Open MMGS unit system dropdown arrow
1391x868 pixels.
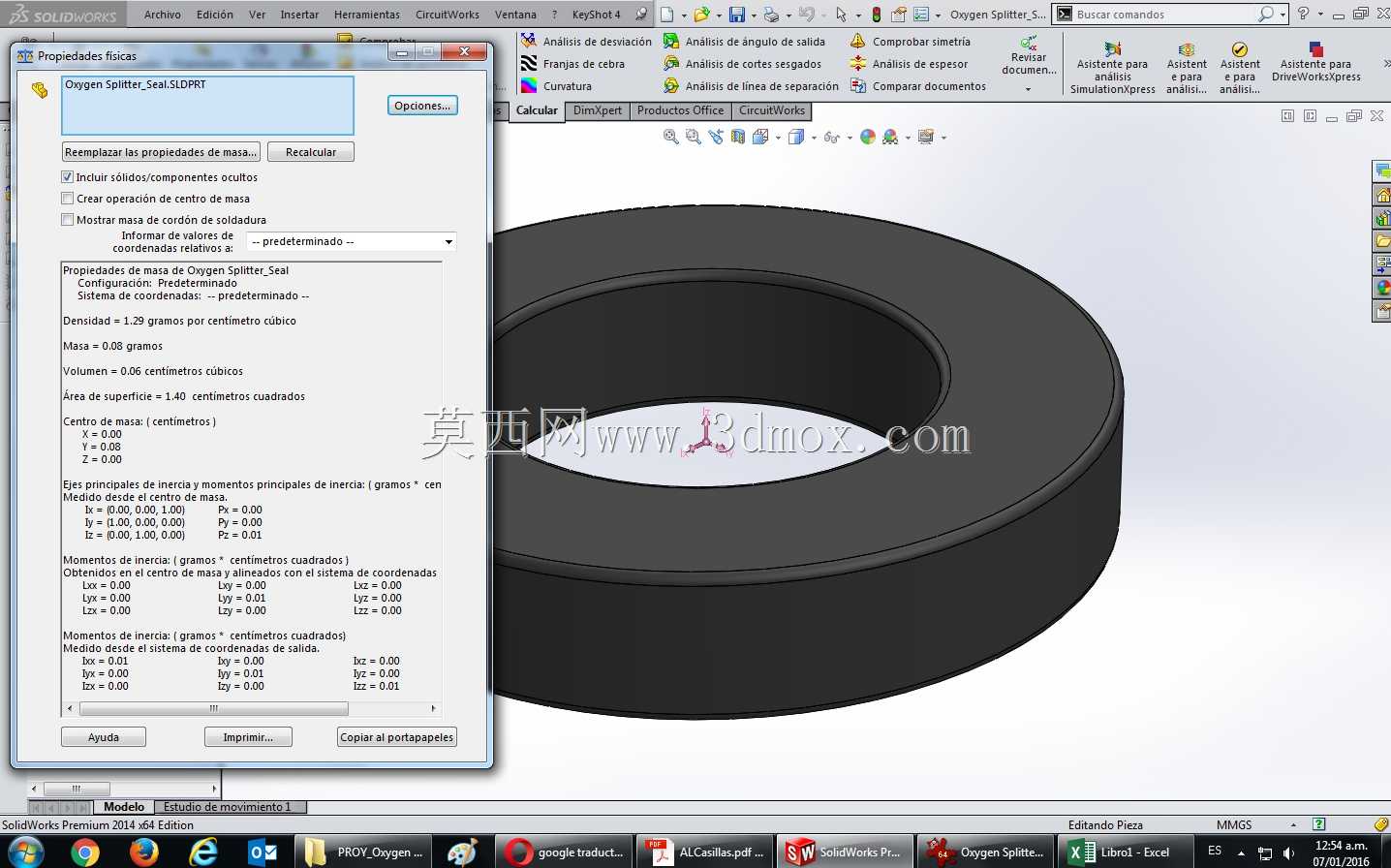coord(1293,825)
